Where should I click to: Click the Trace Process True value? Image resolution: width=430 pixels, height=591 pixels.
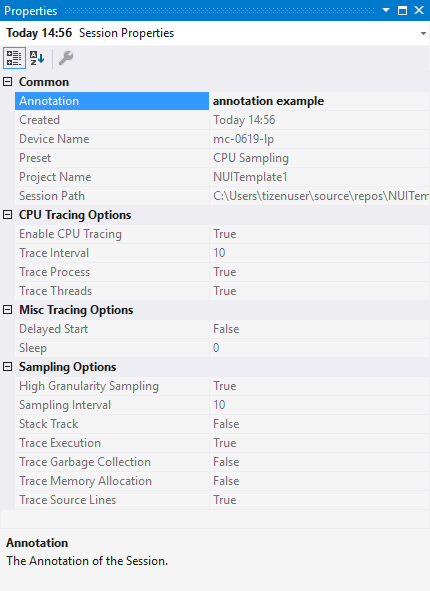(x=225, y=272)
